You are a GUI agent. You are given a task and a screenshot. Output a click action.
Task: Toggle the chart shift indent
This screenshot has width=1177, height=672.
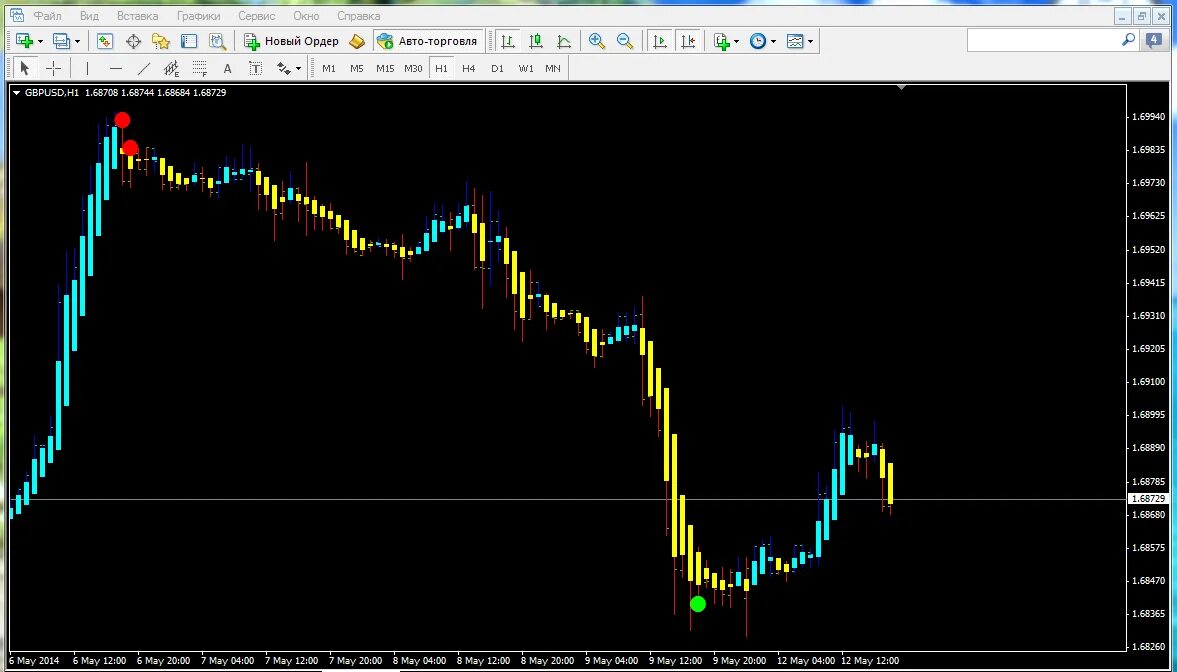688,40
